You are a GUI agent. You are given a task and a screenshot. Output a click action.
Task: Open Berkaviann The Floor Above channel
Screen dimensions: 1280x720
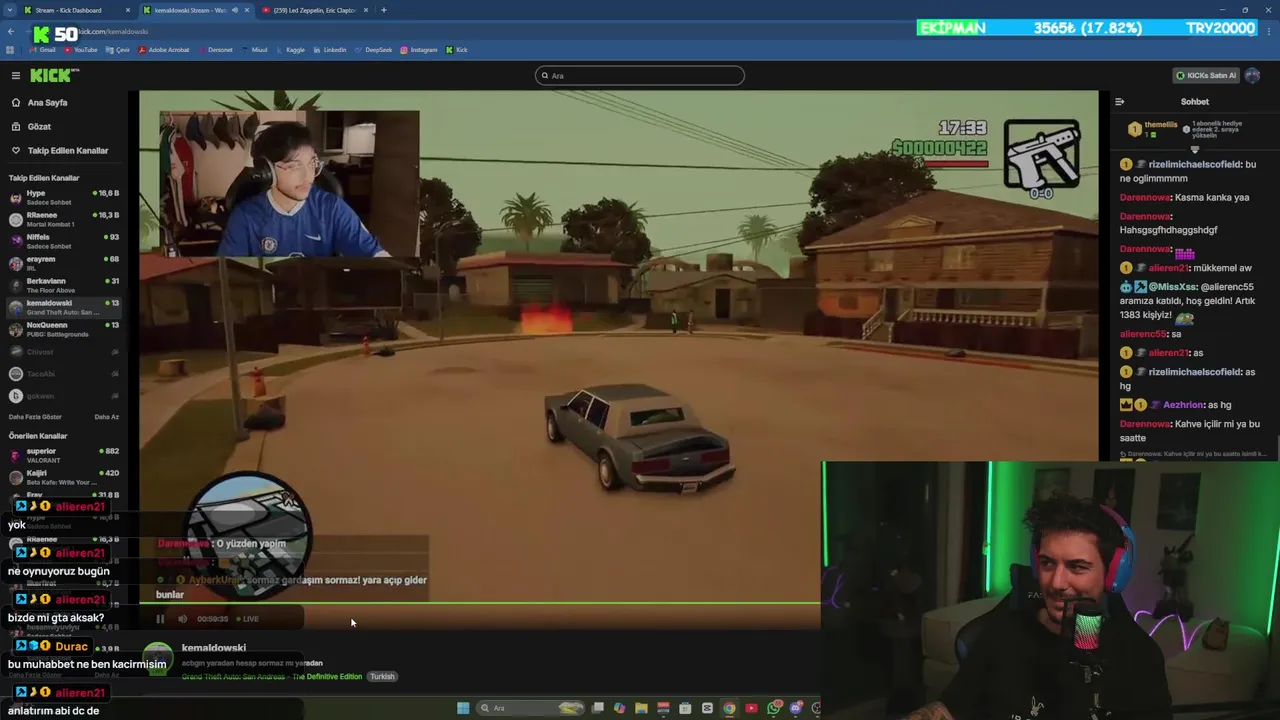point(64,285)
